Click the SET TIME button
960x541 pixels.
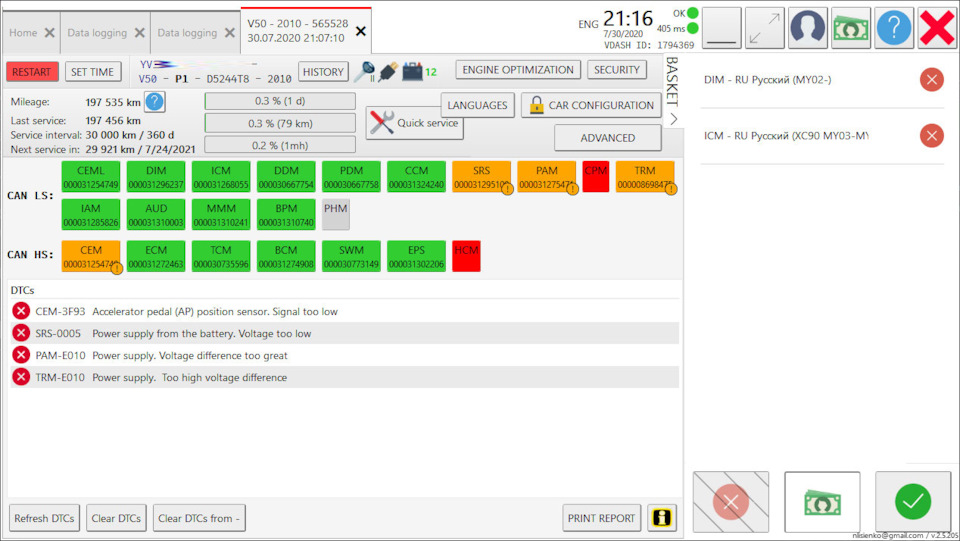(x=92, y=72)
